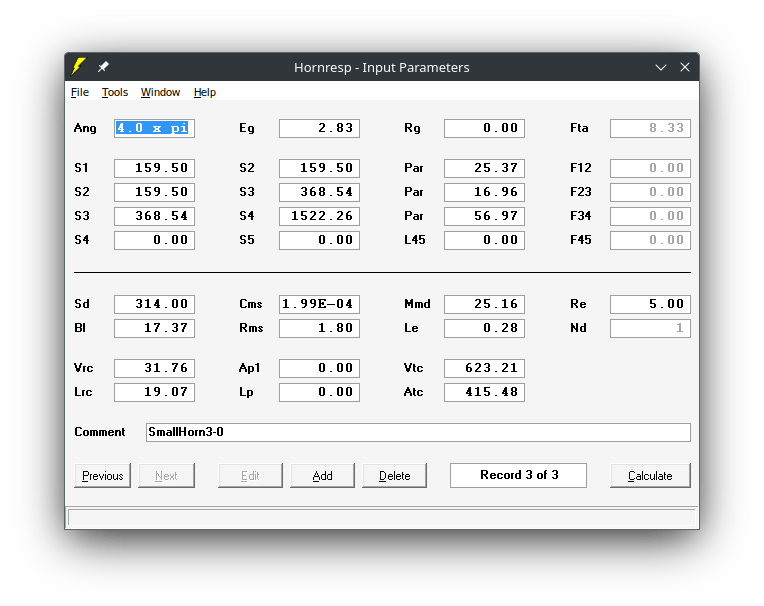764x606 pixels.
Task: Click the Calculate button
Action: [650, 475]
